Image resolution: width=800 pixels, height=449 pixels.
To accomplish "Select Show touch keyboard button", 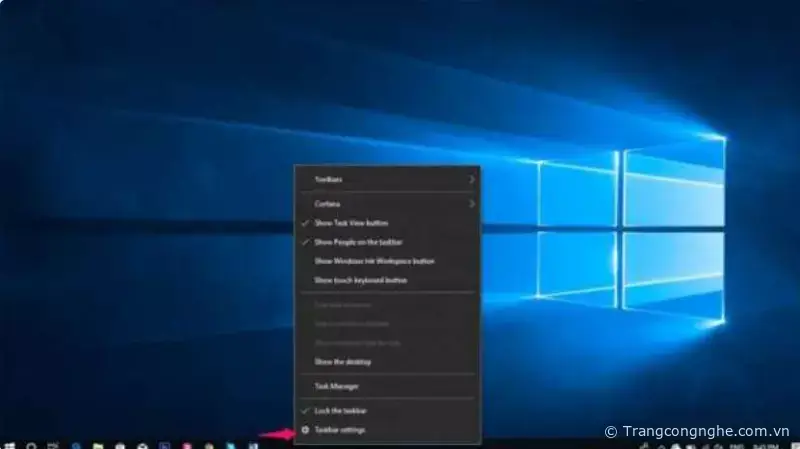I will (x=360, y=281).
